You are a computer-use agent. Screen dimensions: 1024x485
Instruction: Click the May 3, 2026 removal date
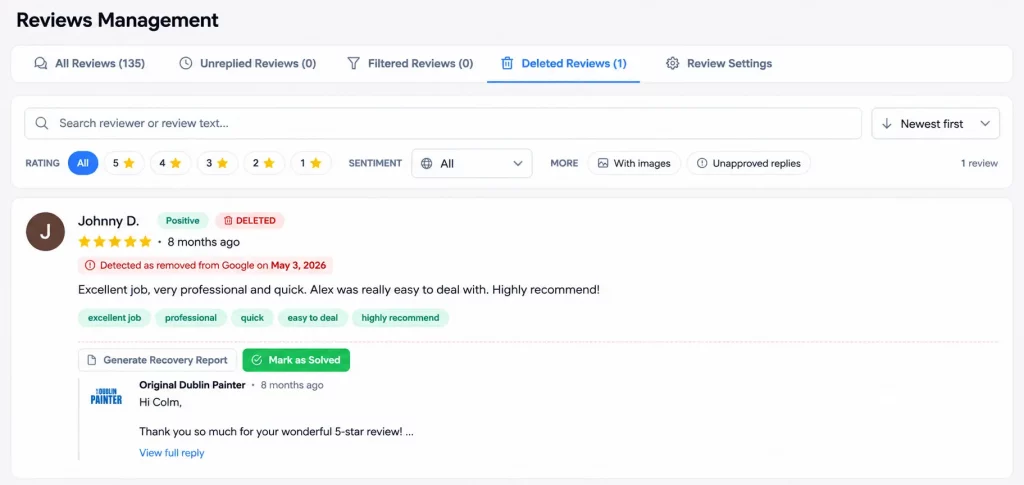click(298, 266)
